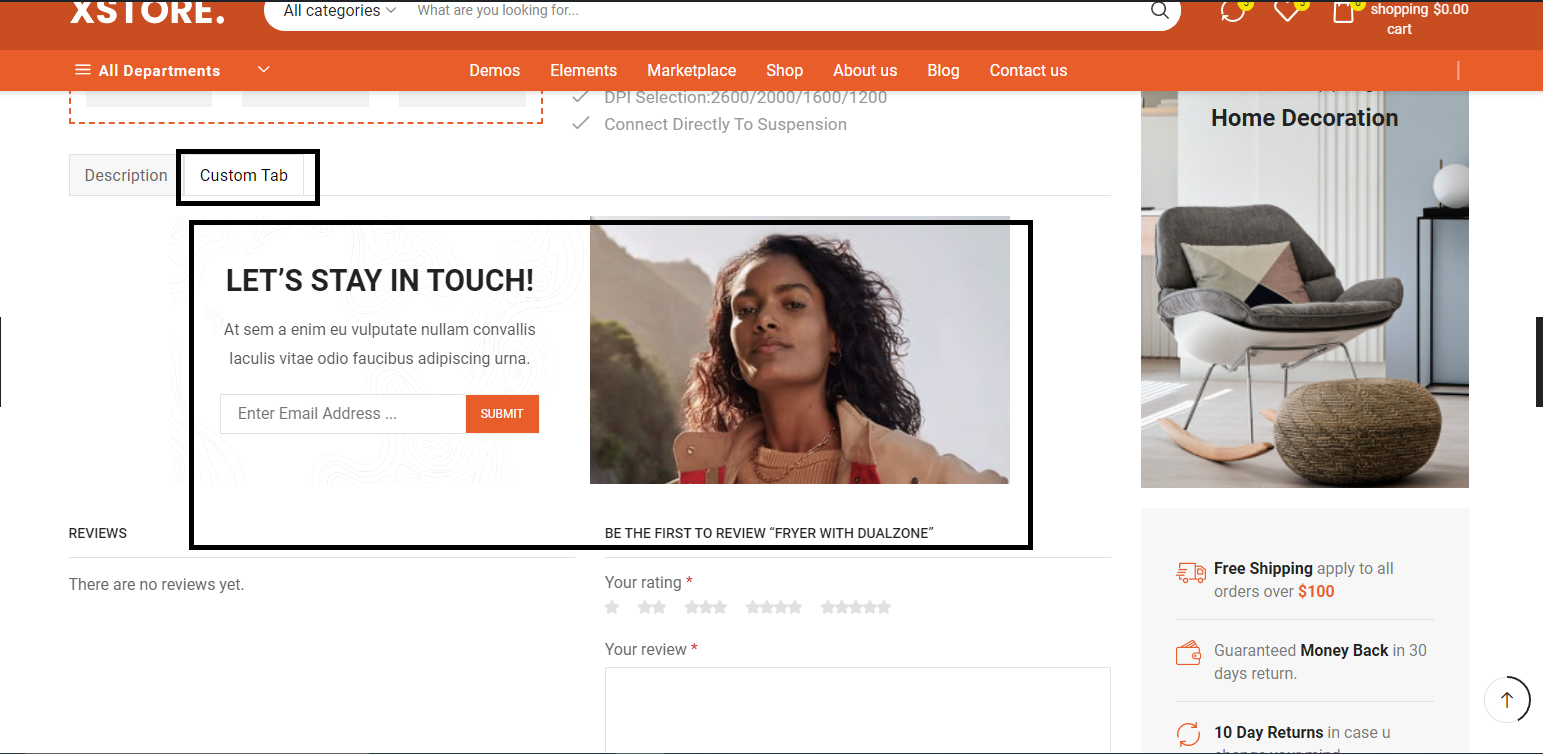Open the shopping cart icon
Image resolution: width=1543 pixels, height=754 pixels.
tap(1343, 11)
